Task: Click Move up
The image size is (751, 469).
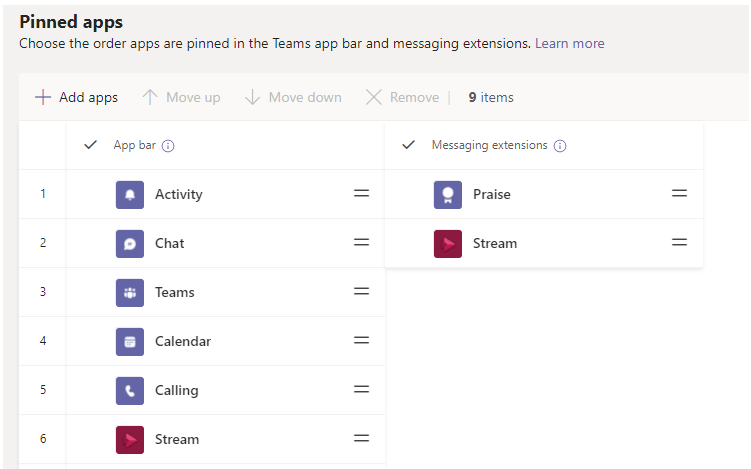Action: tap(182, 97)
